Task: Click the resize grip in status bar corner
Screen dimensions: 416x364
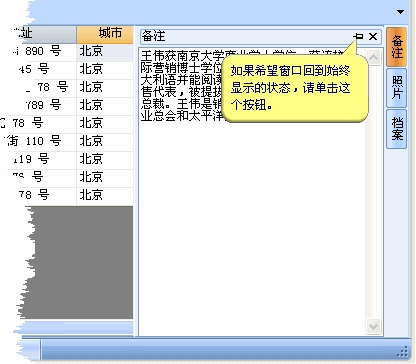Action: (403, 352)
